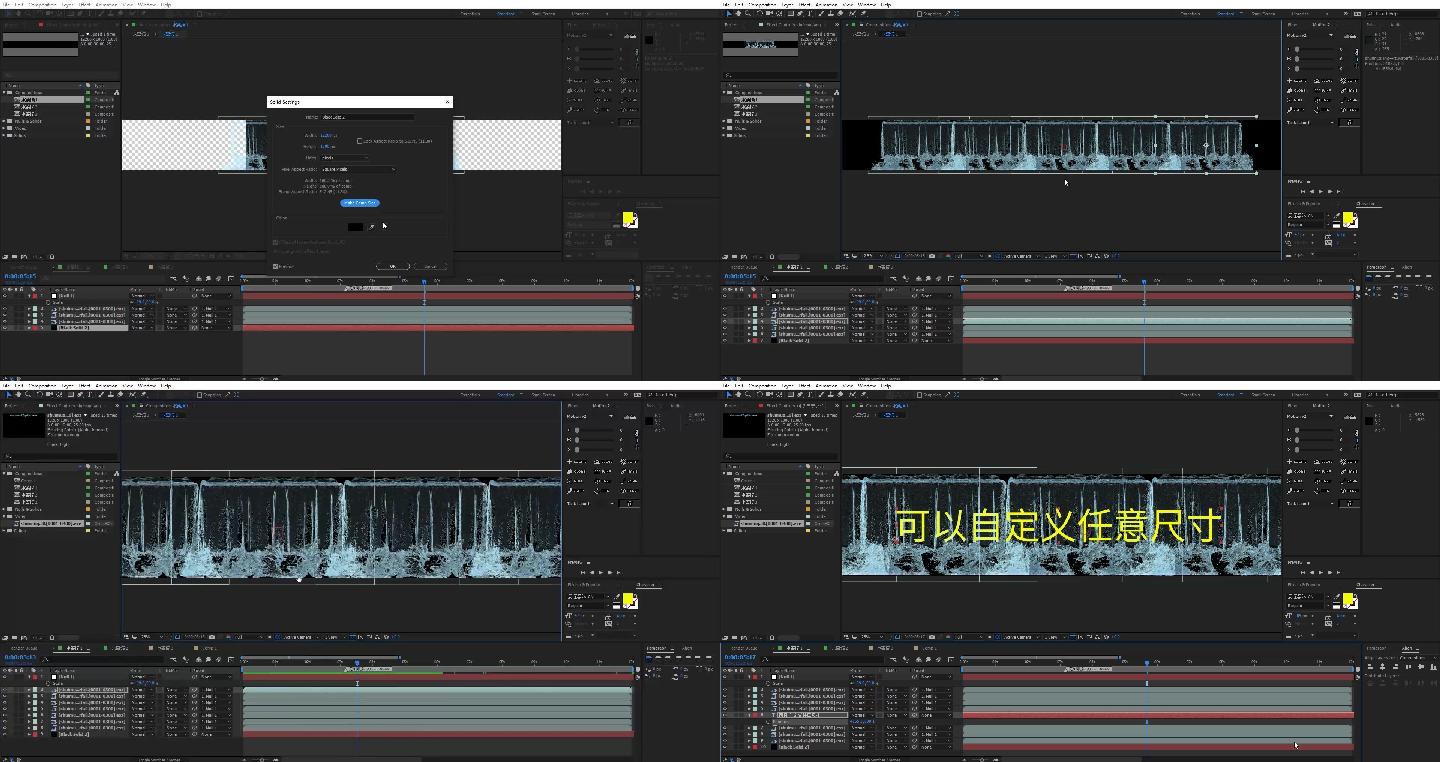Click the Width value in Solid Settings

click(327, 135)
